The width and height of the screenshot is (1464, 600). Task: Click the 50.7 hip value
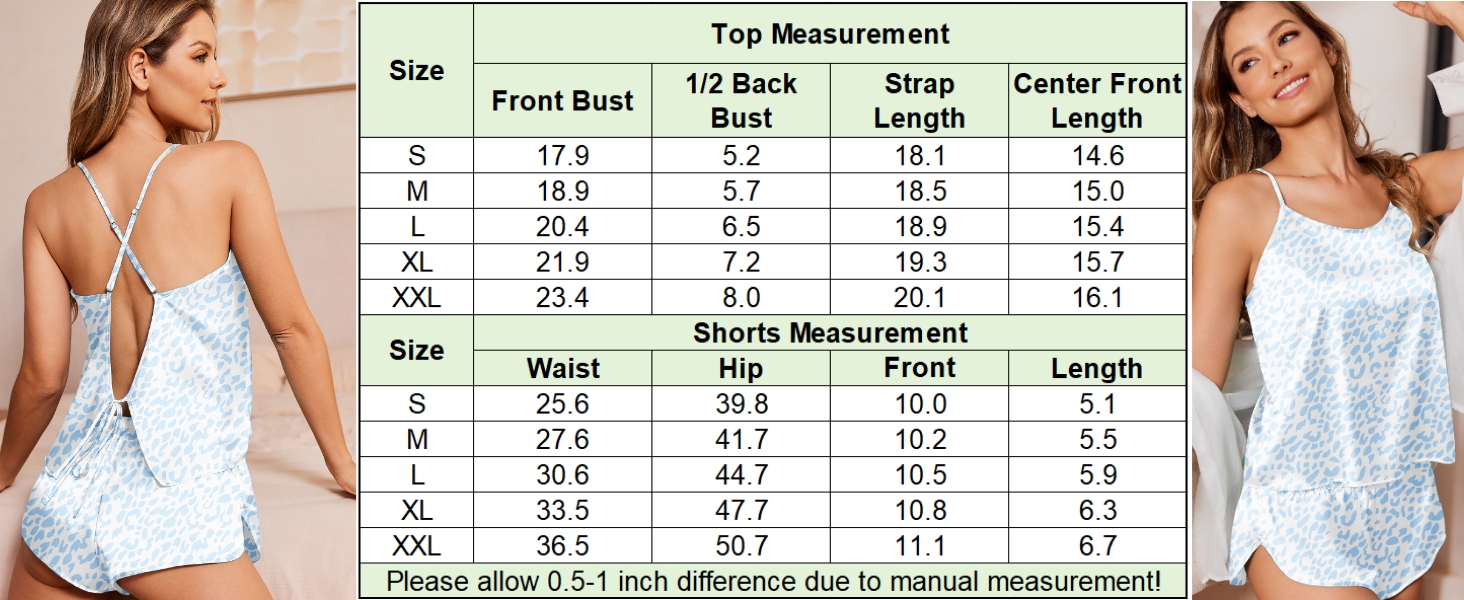click(x=741, y=546)
